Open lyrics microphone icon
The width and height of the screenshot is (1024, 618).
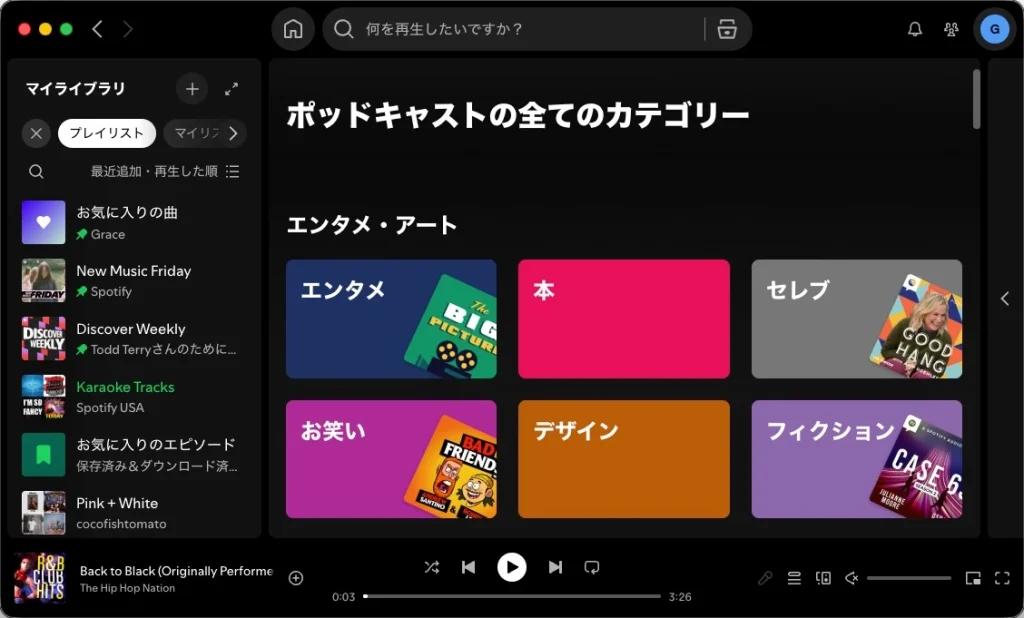pos(765,578)
